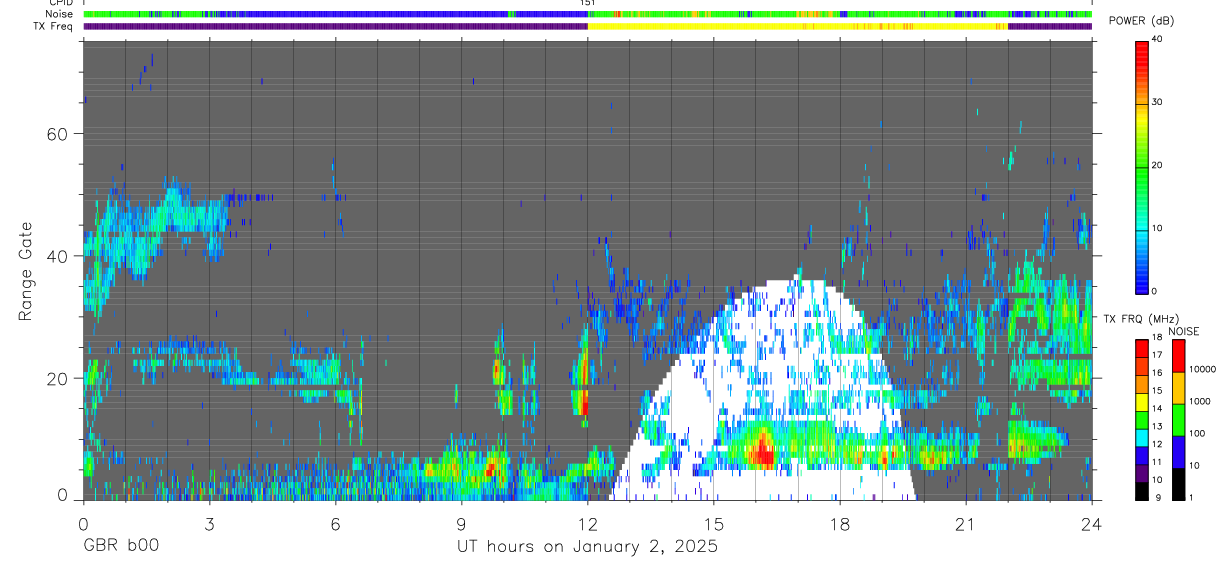Click the 3 tick on the UT hours axis
The height and width of the screenshot is (567, 1228).
tap(209, 523)
